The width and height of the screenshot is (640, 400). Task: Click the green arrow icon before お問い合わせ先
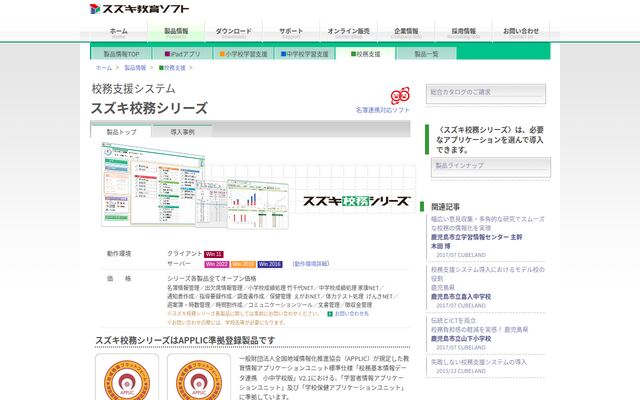tap(330, 314)
